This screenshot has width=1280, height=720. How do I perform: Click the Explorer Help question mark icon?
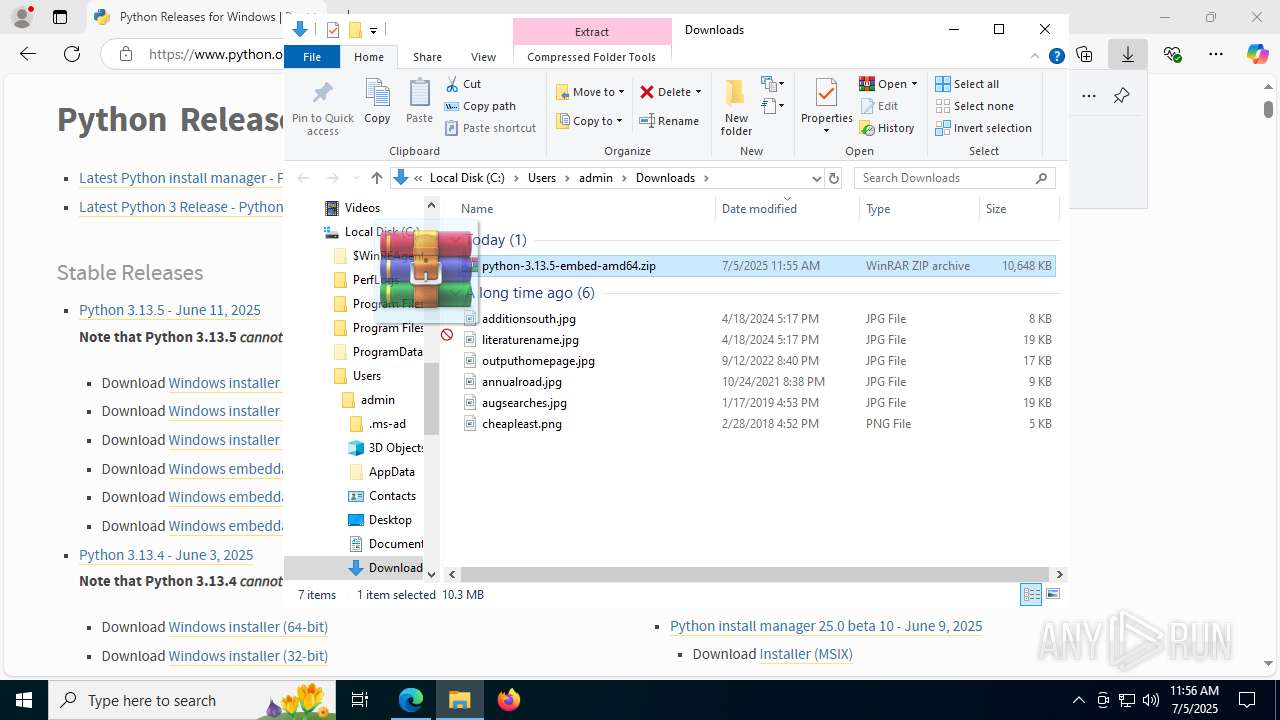coord(1056,57)
